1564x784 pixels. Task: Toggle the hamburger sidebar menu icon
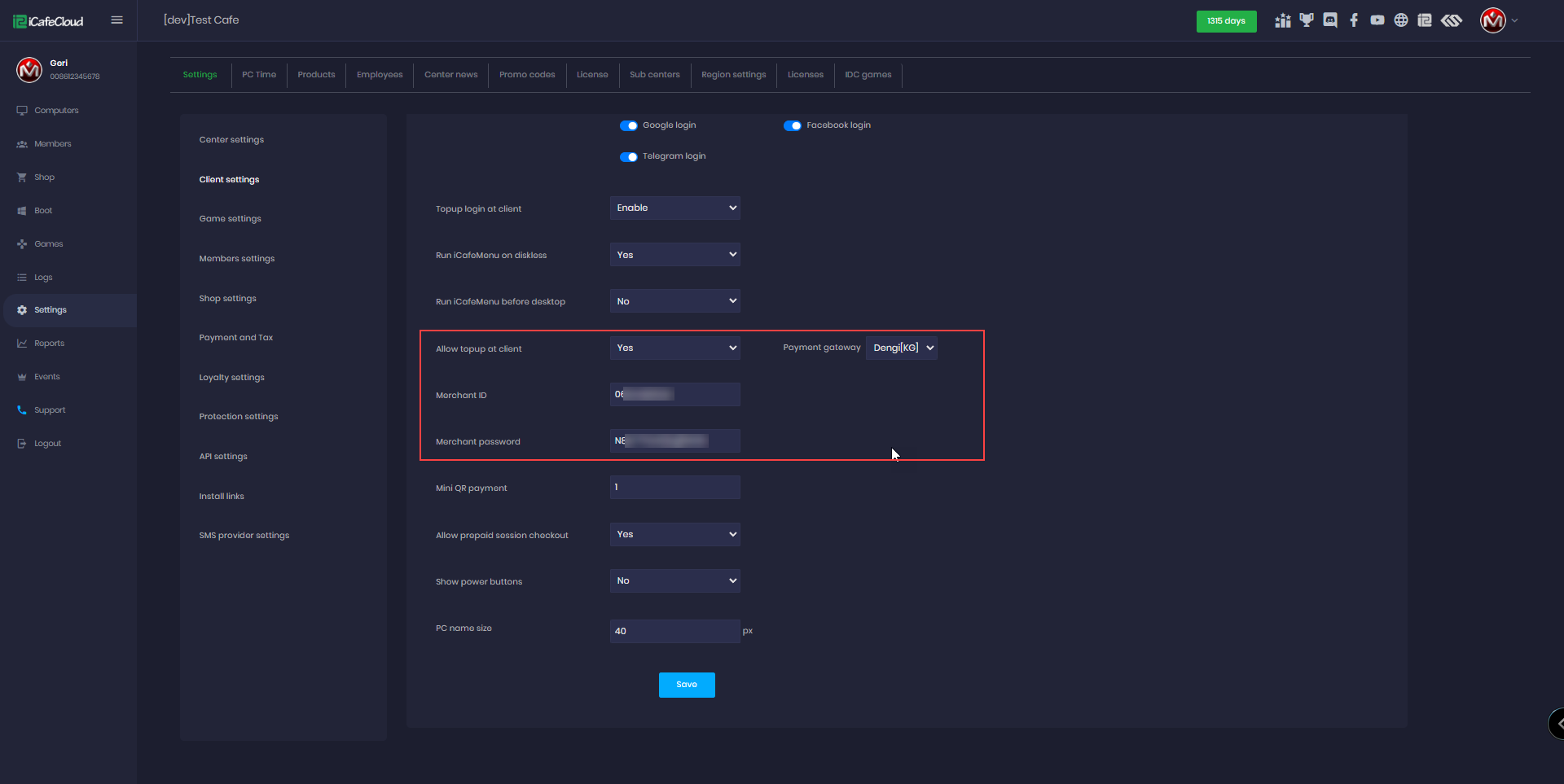[x=117, y=20]
